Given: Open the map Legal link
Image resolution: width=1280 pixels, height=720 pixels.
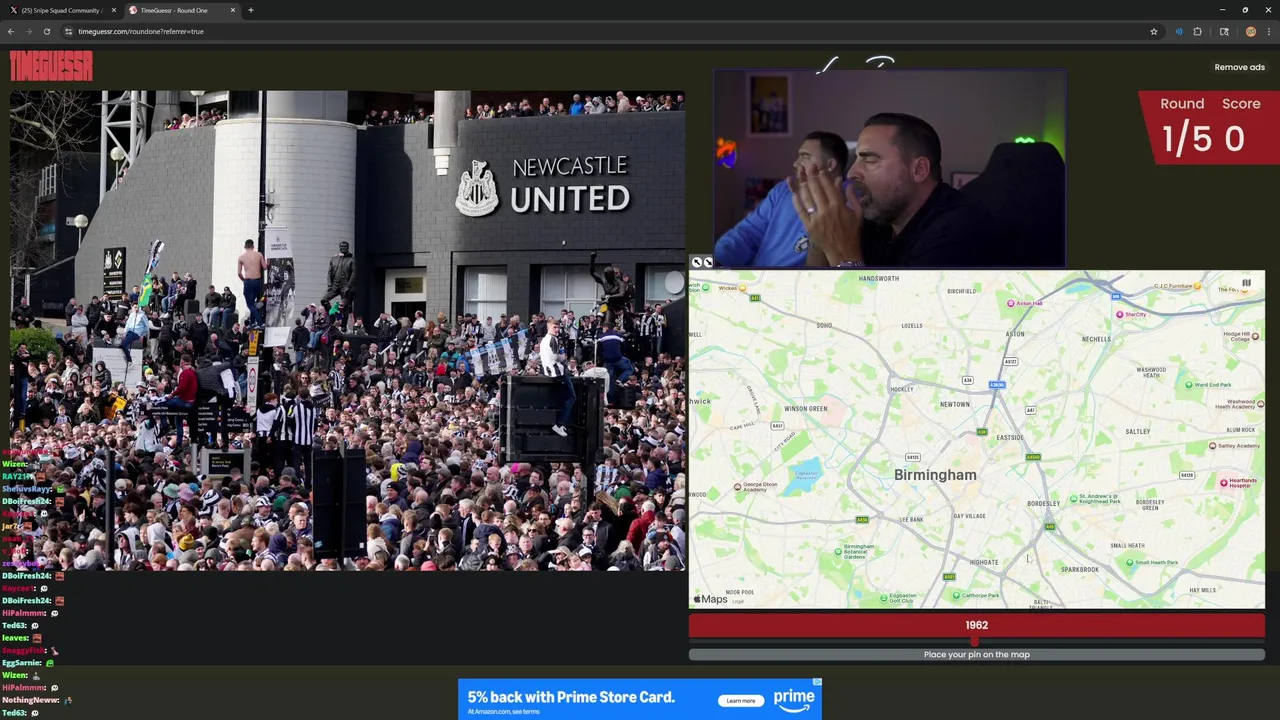Looking at the screenshot, I should click(x=738, y=601).
